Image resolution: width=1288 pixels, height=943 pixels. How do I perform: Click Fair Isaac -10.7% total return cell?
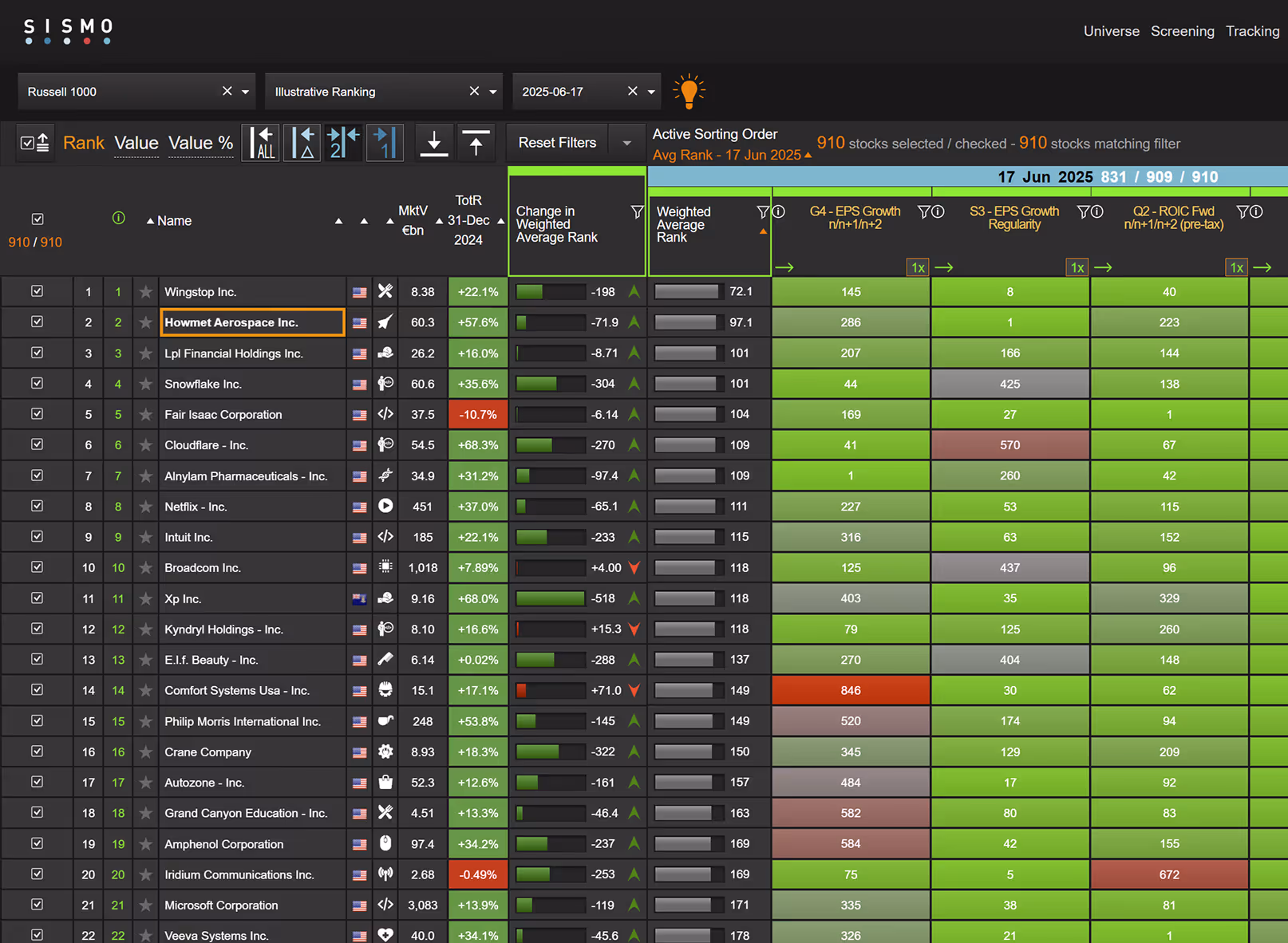(x=478, y=414)
